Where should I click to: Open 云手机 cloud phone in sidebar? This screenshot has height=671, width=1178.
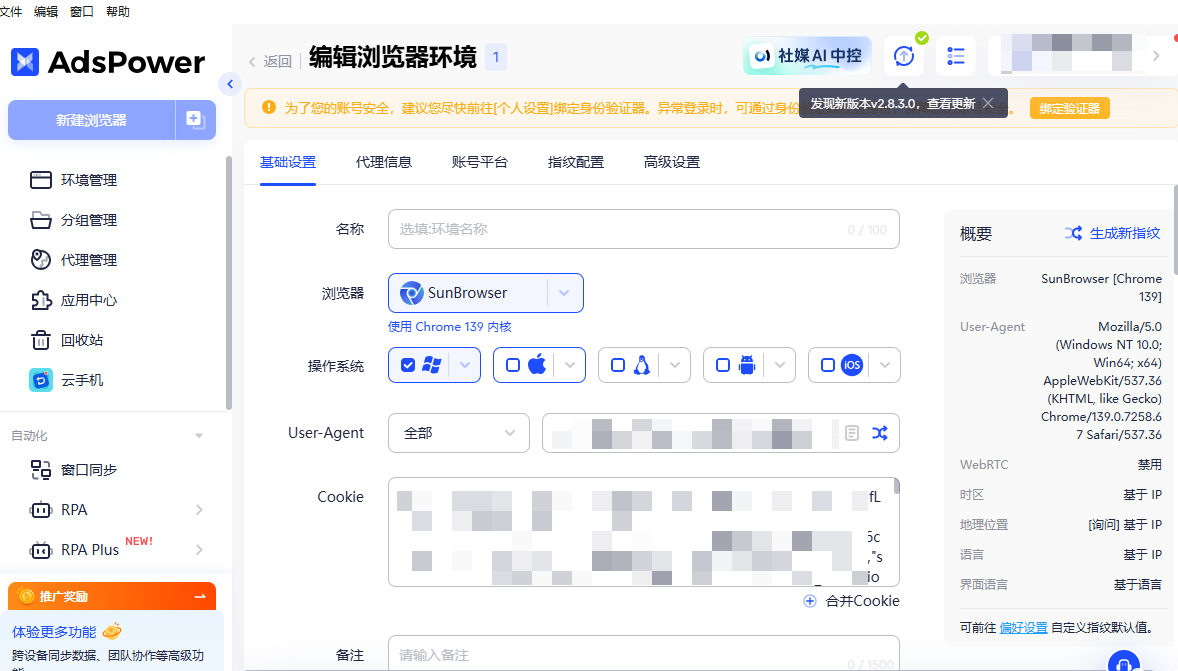[x=81, y=380]
